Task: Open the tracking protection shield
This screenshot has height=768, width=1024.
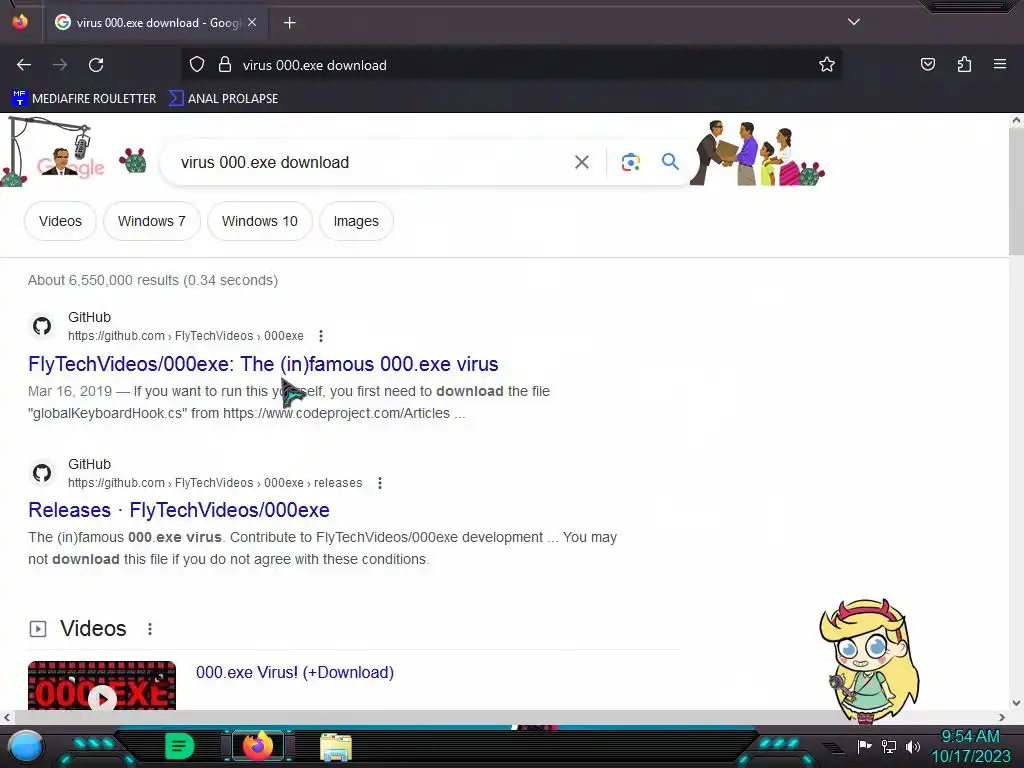Action: (x=197, y=64)
